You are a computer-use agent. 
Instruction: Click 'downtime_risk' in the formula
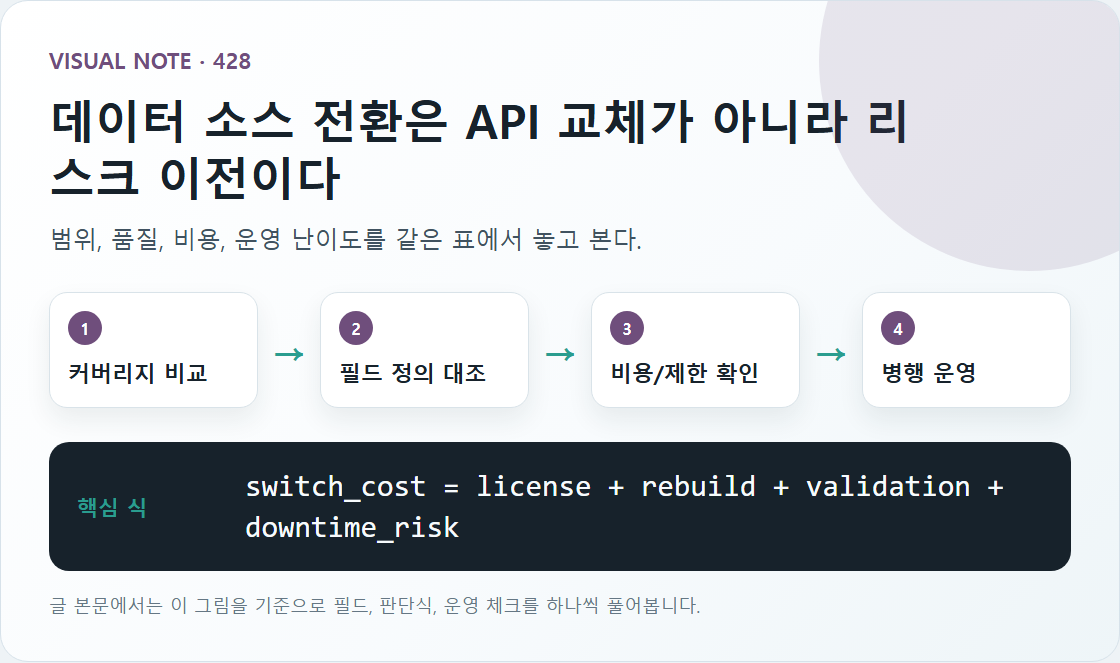(x=352, y=527)
